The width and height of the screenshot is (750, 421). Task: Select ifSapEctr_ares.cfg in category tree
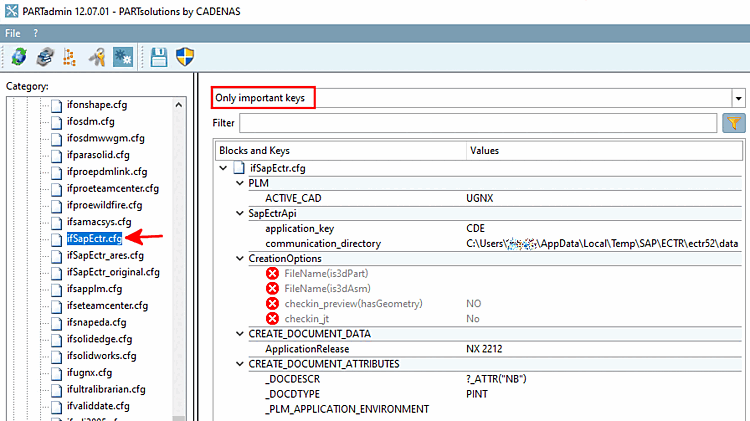point(105,255)
